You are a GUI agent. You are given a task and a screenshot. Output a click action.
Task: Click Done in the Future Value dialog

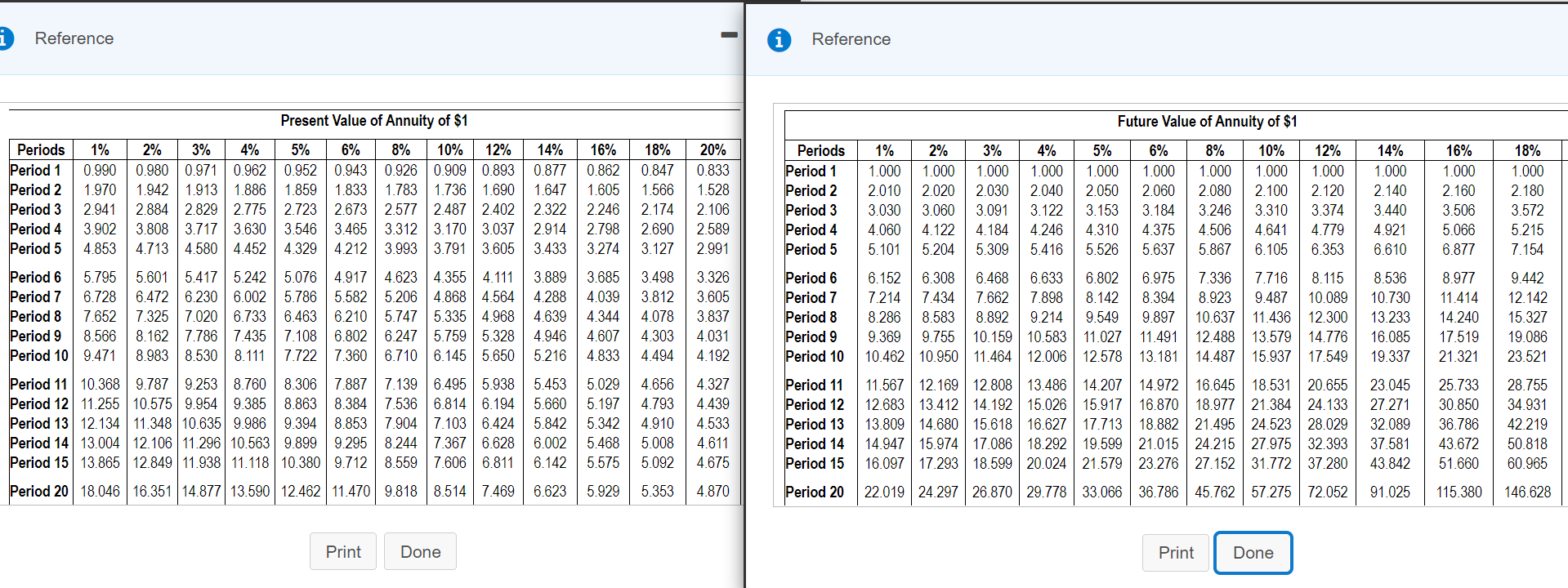click(1253, 552)
